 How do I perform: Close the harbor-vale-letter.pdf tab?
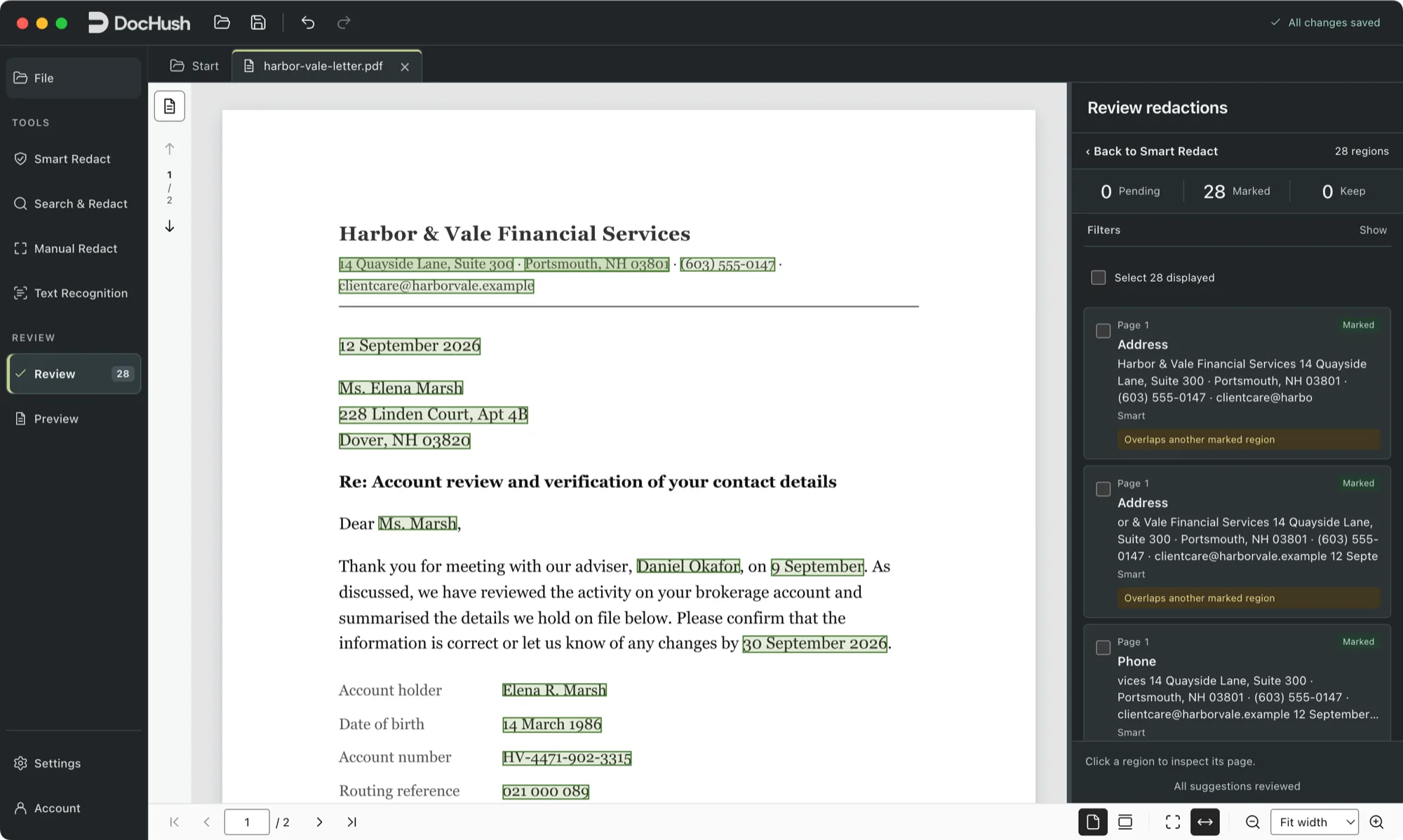[x=405, y=67]
